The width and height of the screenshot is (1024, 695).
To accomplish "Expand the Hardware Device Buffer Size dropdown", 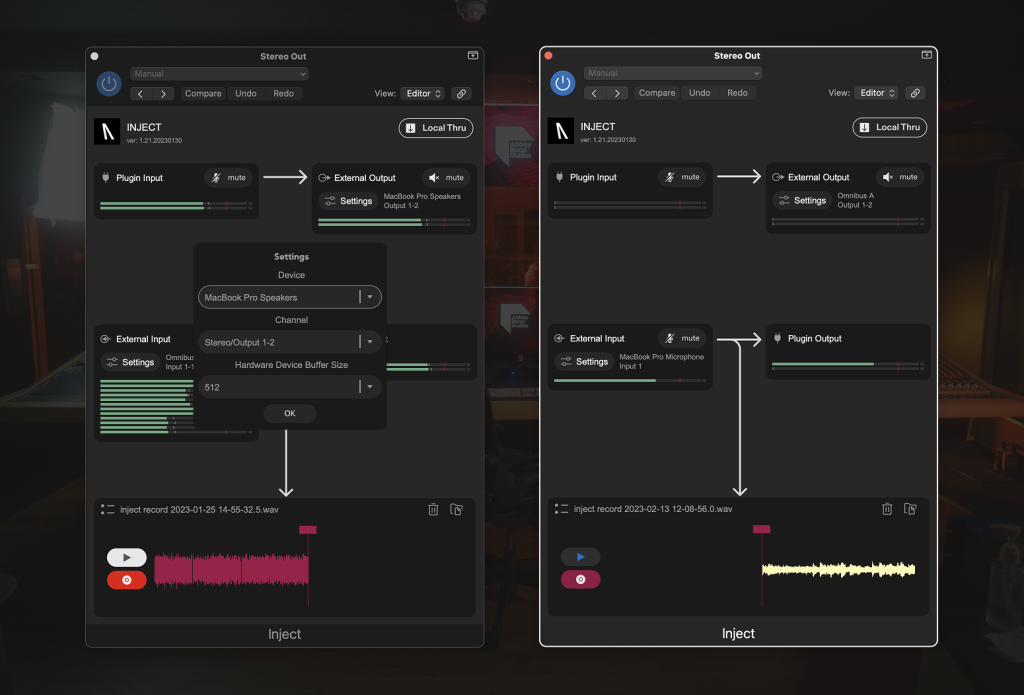I will click(289, 387).
